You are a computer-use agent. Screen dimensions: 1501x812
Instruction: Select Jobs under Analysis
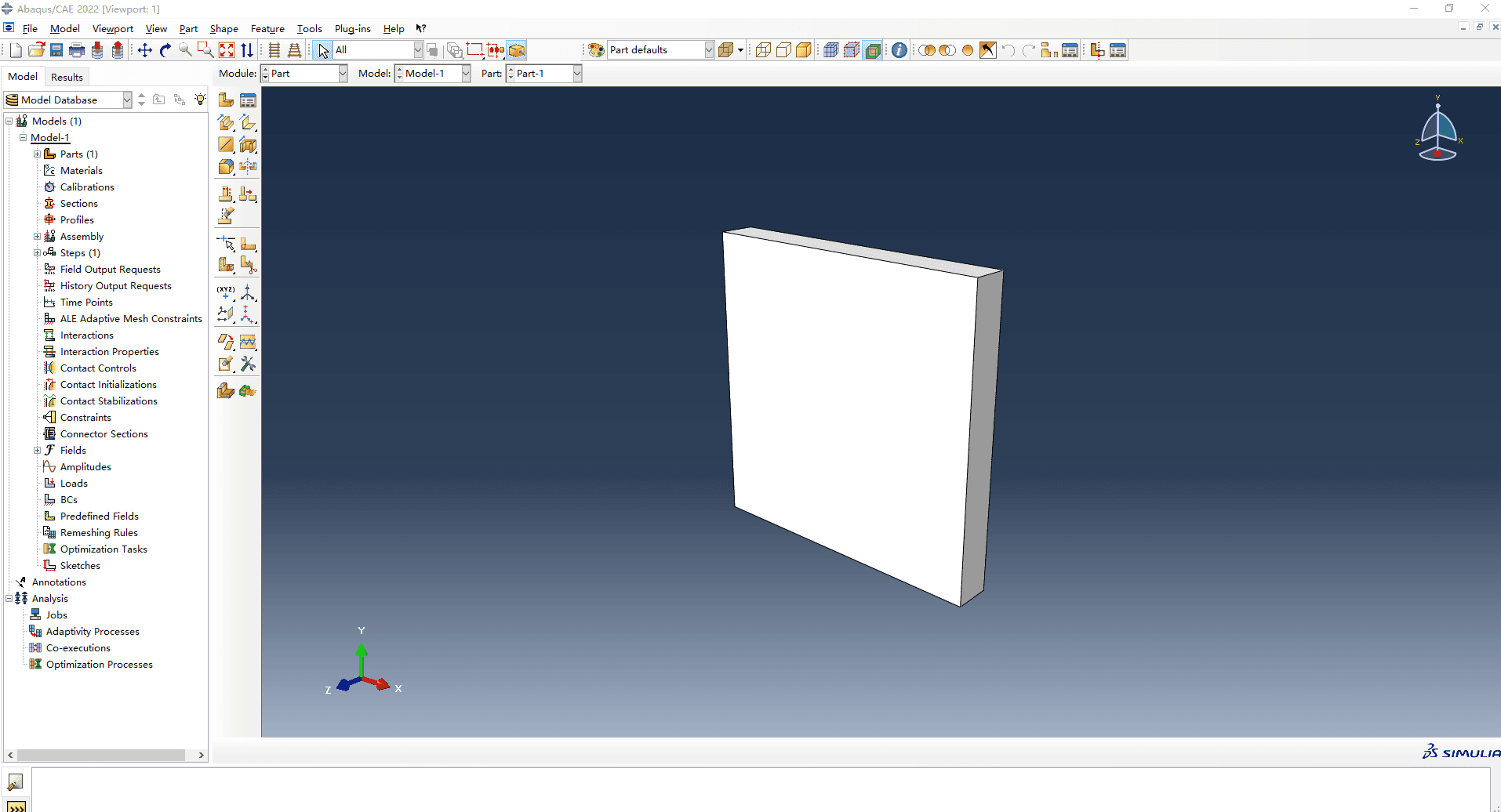click(x=56, y=614)
